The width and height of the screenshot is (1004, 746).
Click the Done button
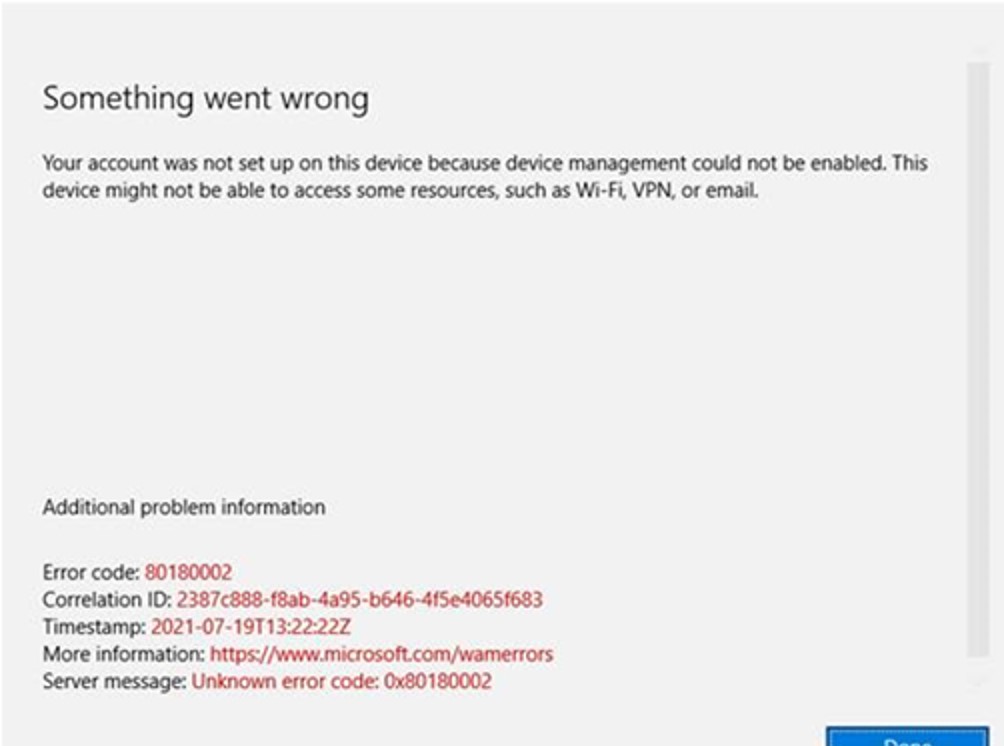[x=907, y=736]
